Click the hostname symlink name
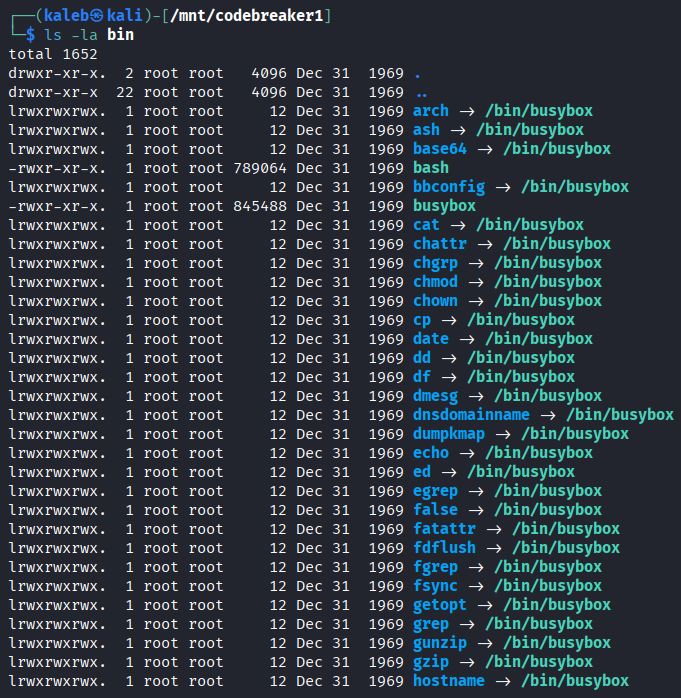 448,681
